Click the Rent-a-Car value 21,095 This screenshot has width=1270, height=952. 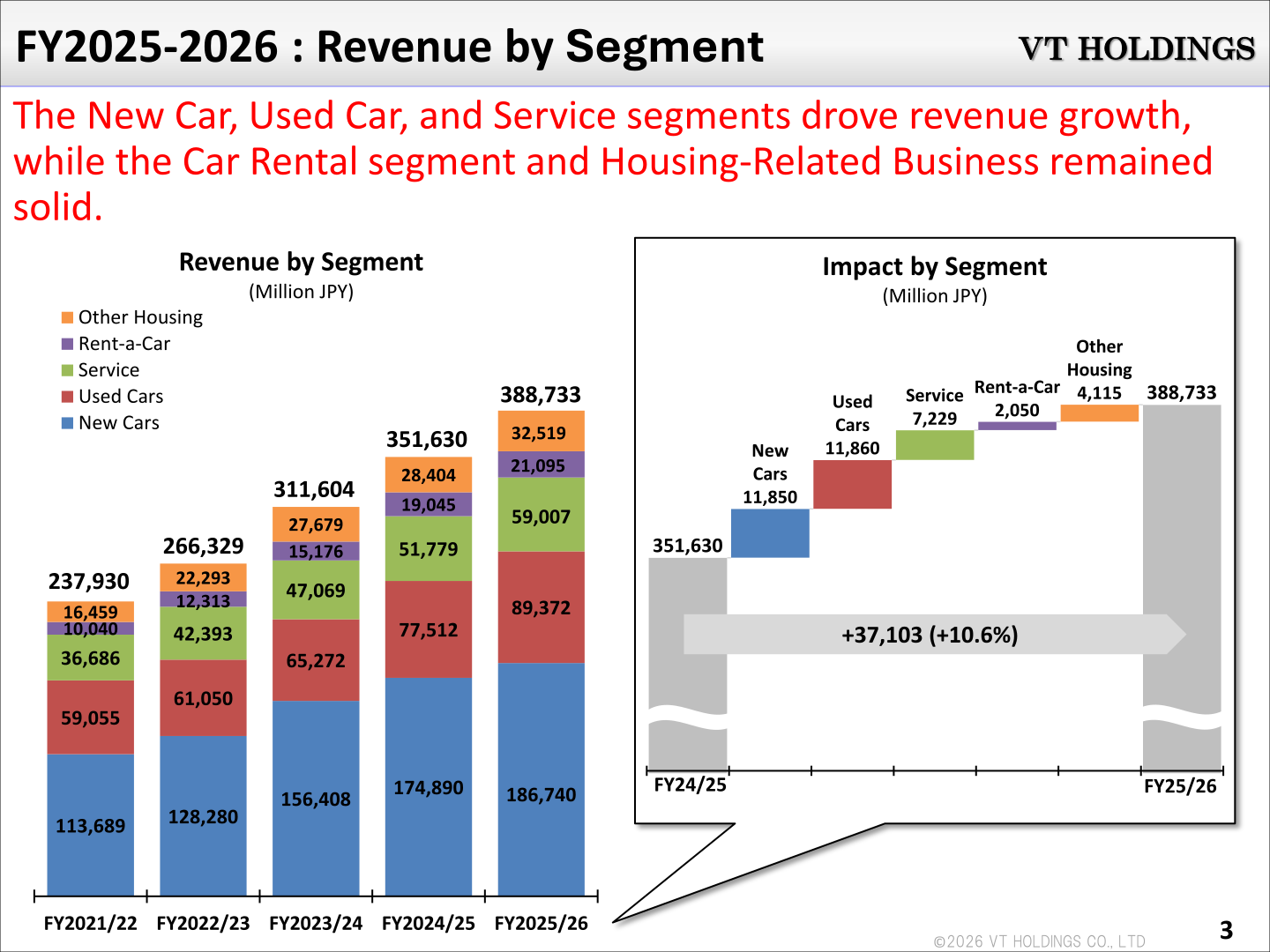tap(538, 465)
